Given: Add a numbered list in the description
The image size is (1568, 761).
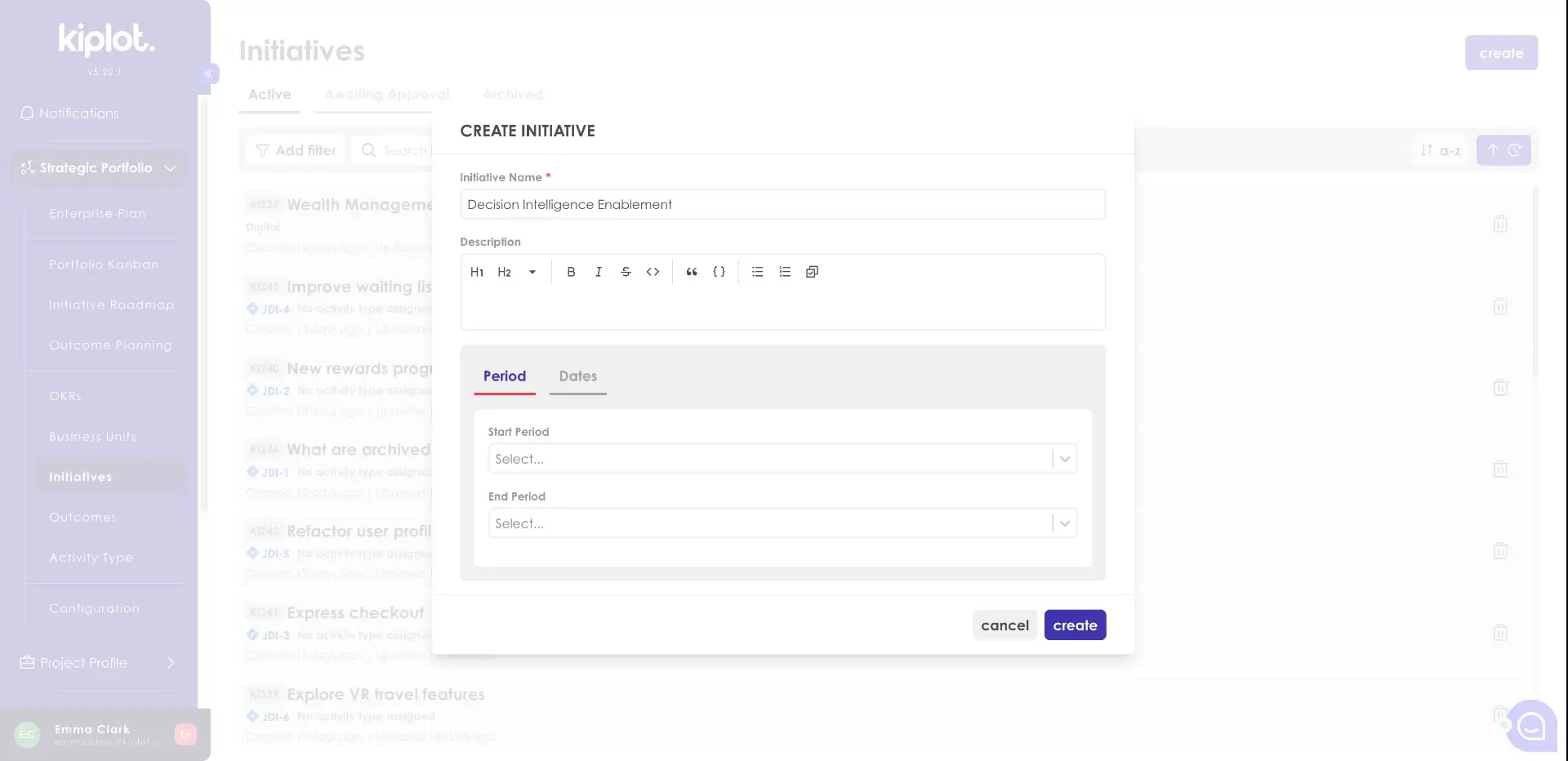Looking at the screenshot, I should click(x=784, y=272).
